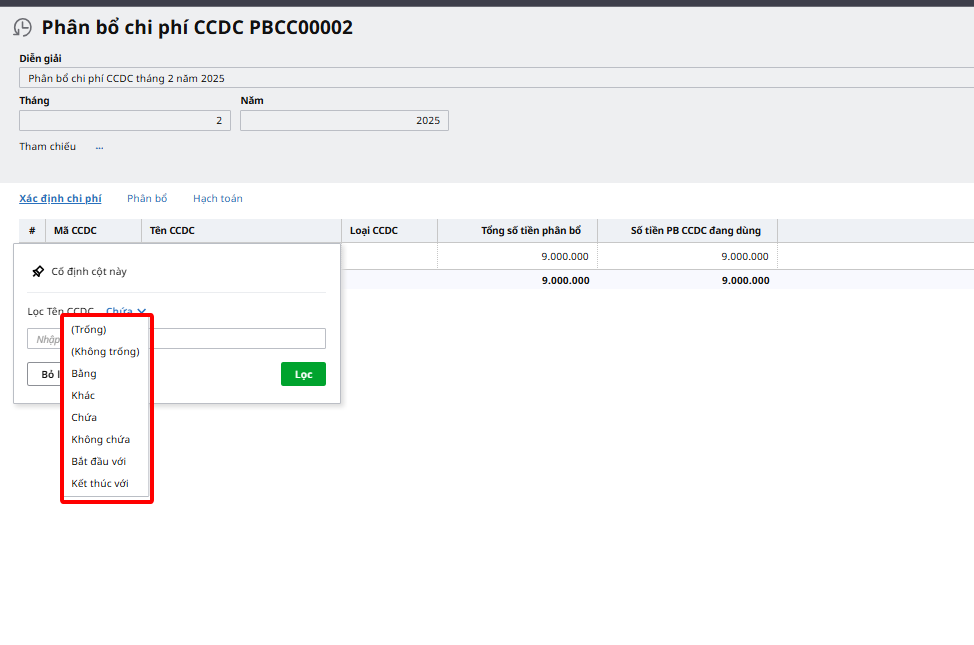Switch to the Phân bổ tab

147,198
